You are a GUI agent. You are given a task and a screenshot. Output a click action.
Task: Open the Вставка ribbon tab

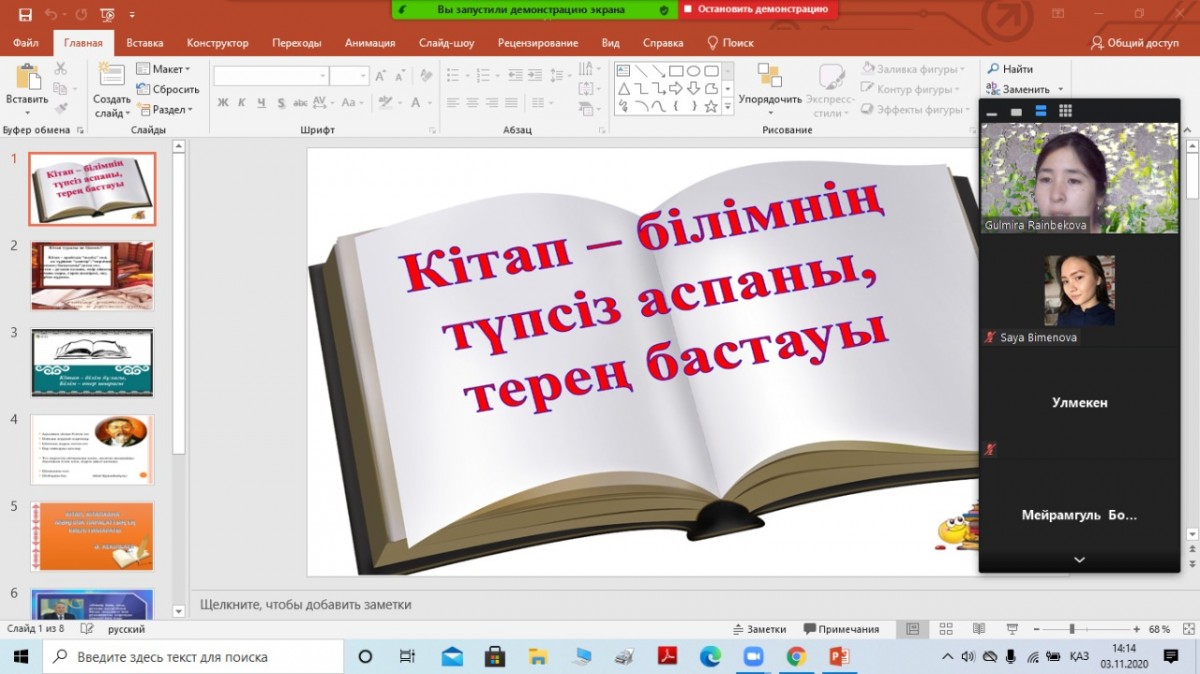[x=145, y=43]
